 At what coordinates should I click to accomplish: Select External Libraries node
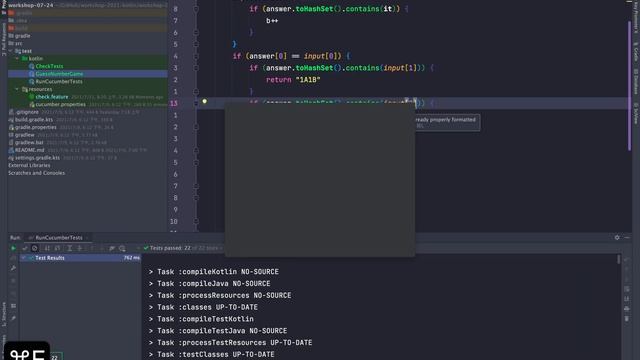(29, 165)
